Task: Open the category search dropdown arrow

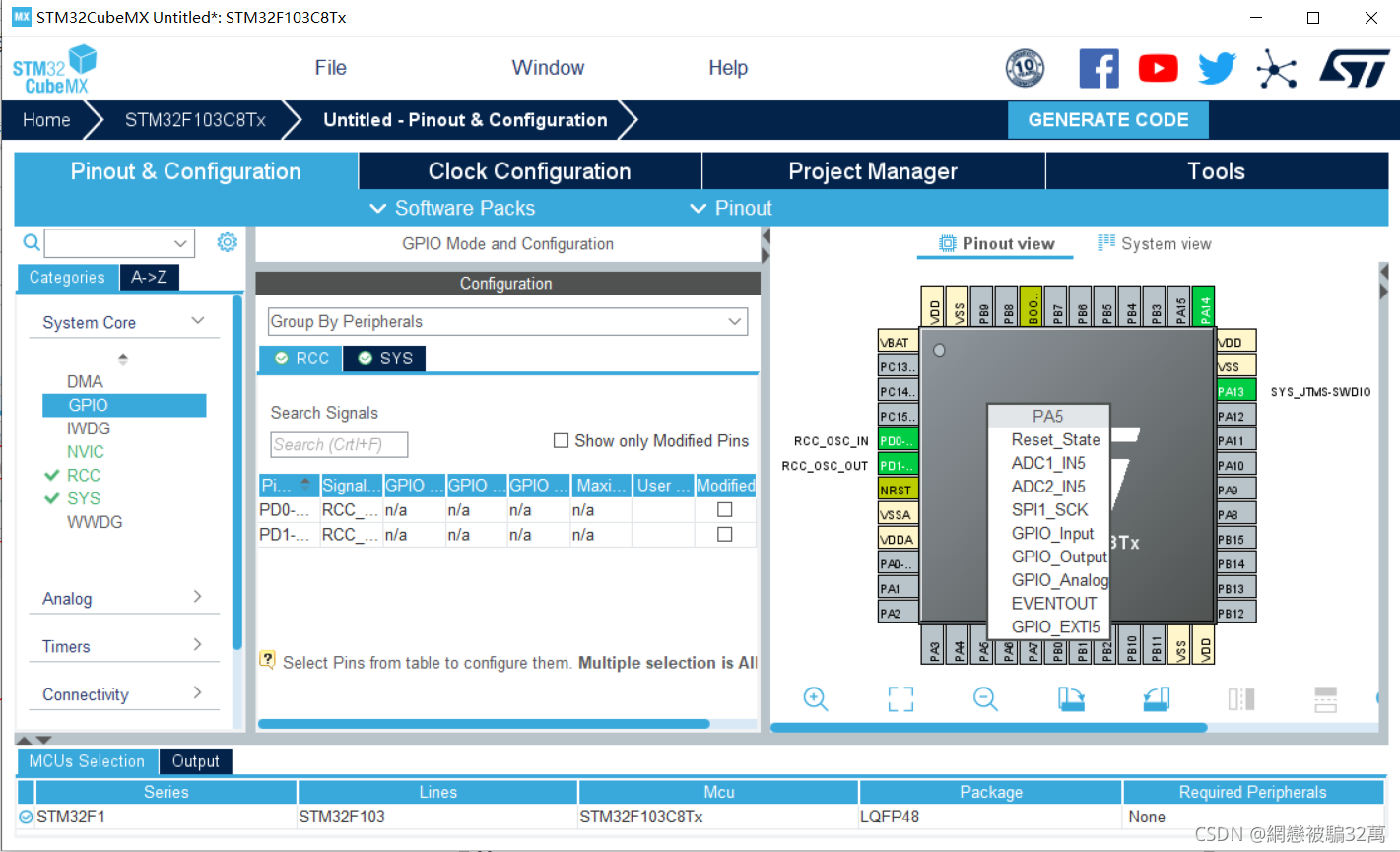Action: pyautogui.click(x=180, y=243)
